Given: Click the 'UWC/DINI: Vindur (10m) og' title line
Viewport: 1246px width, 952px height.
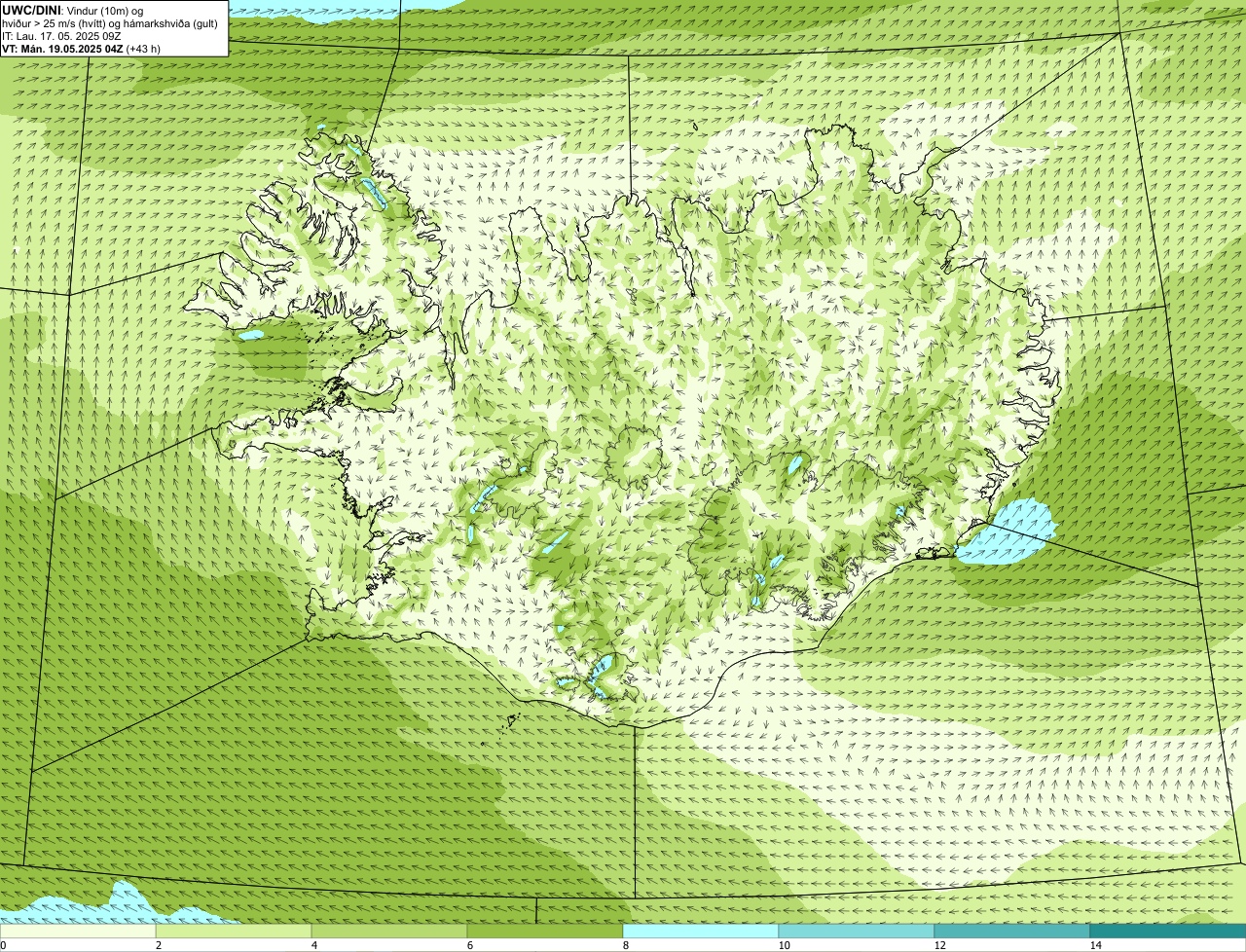Looking at the screenshot, I should point(73,11).
